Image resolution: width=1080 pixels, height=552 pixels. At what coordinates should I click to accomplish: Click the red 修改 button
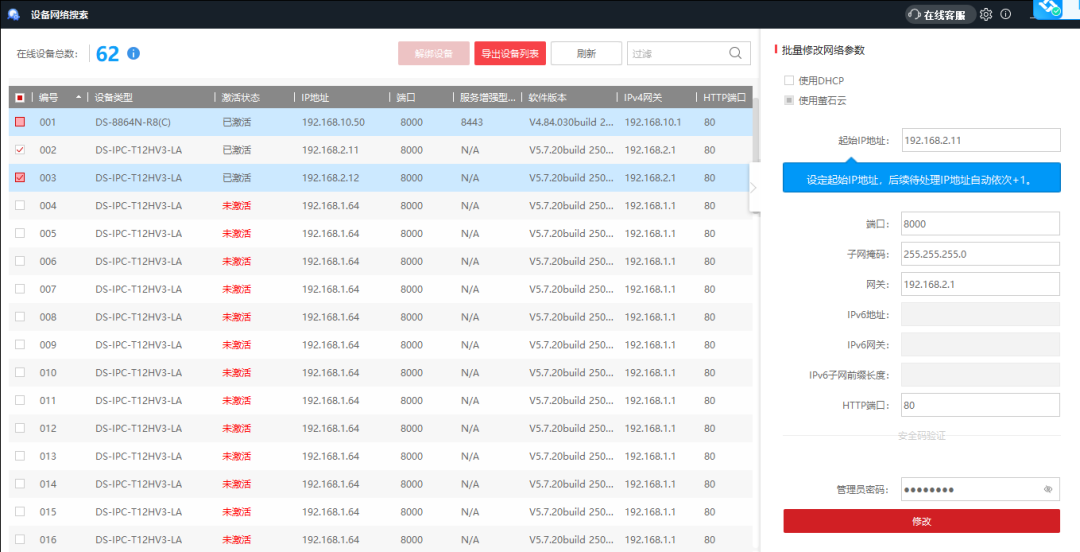click(921, 521)
